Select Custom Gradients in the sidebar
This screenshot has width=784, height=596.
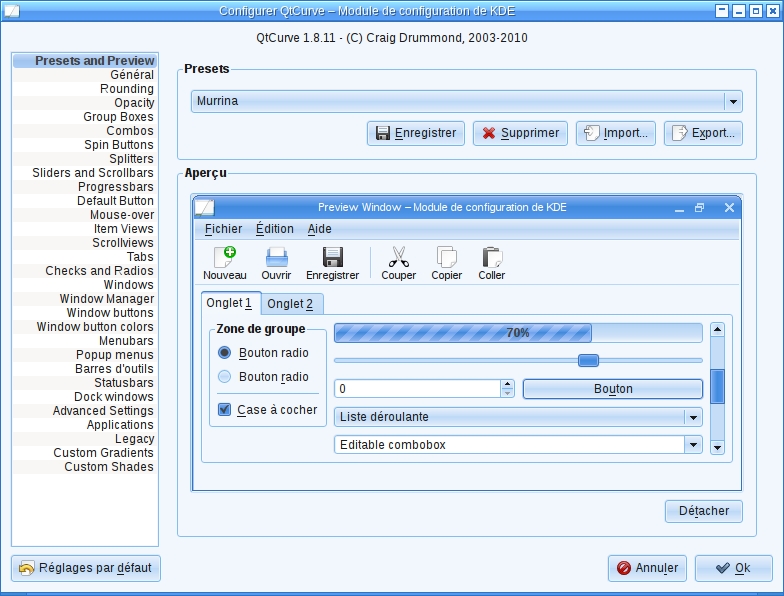click(x=84, y=452)
